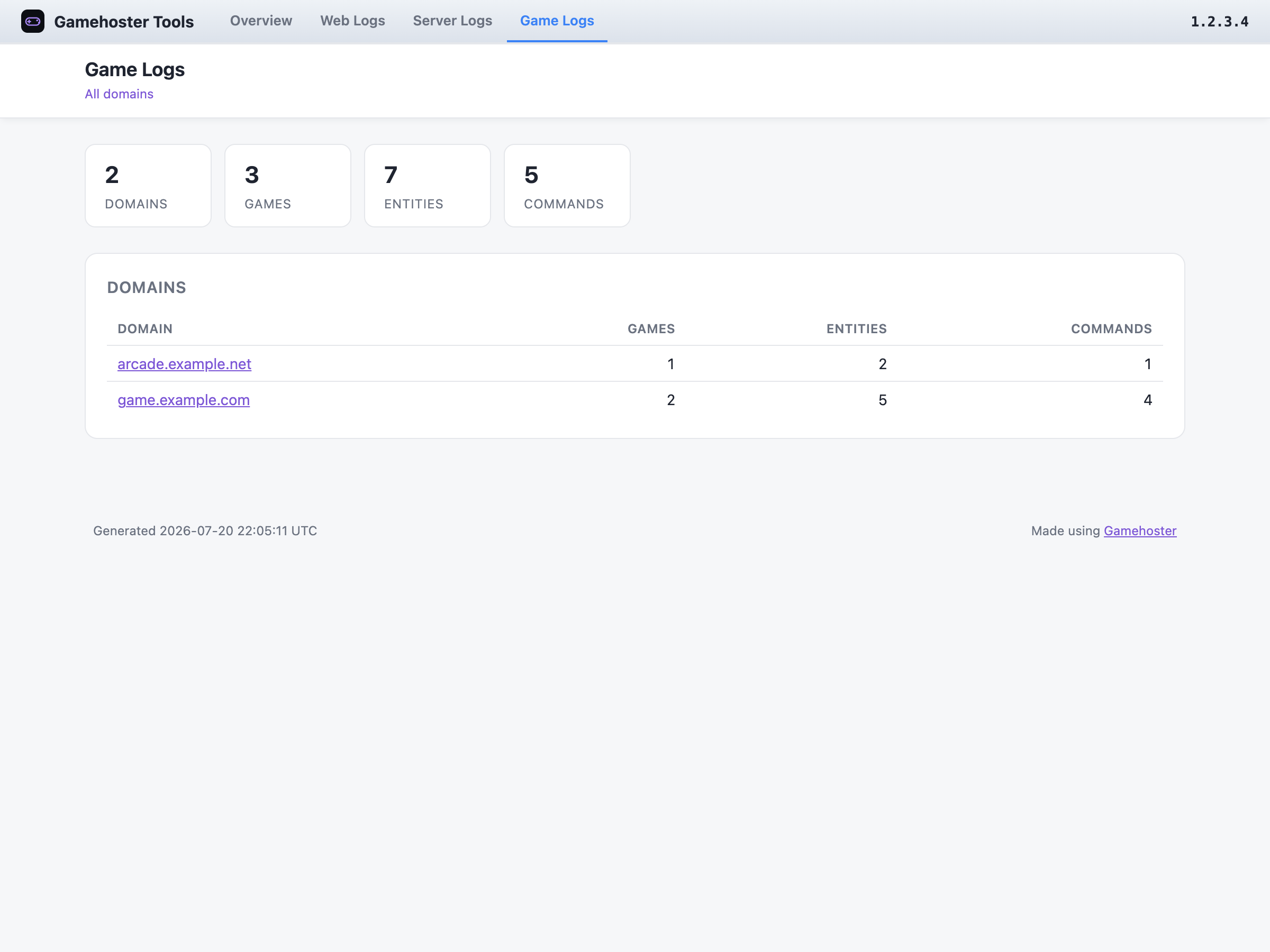Screen dimensions: 1270x952
Task: Select the 7 Entities summary card
Action: tap(427, 185)
